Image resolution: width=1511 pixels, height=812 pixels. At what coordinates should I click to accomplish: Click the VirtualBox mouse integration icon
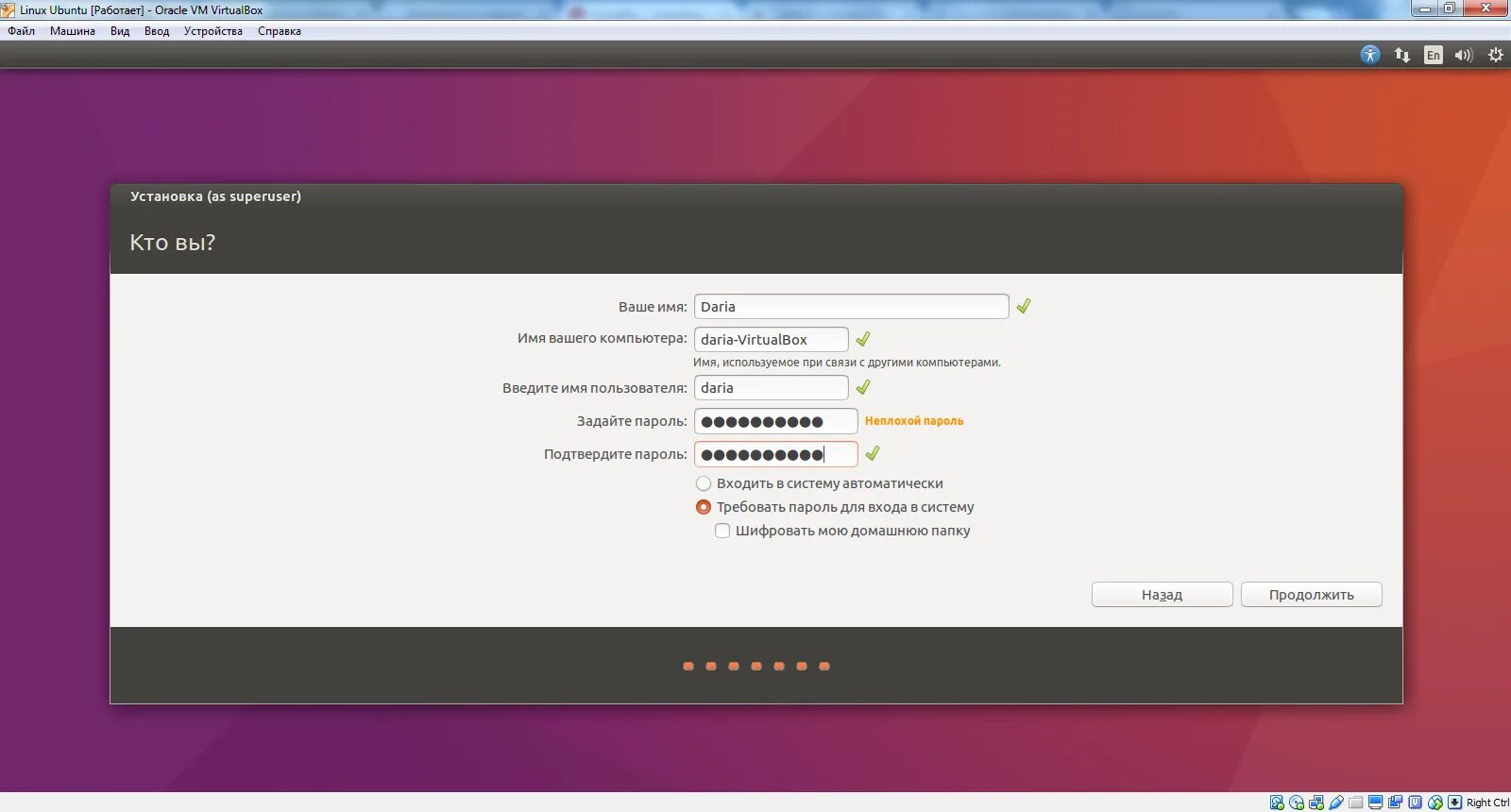(1435, 803)
